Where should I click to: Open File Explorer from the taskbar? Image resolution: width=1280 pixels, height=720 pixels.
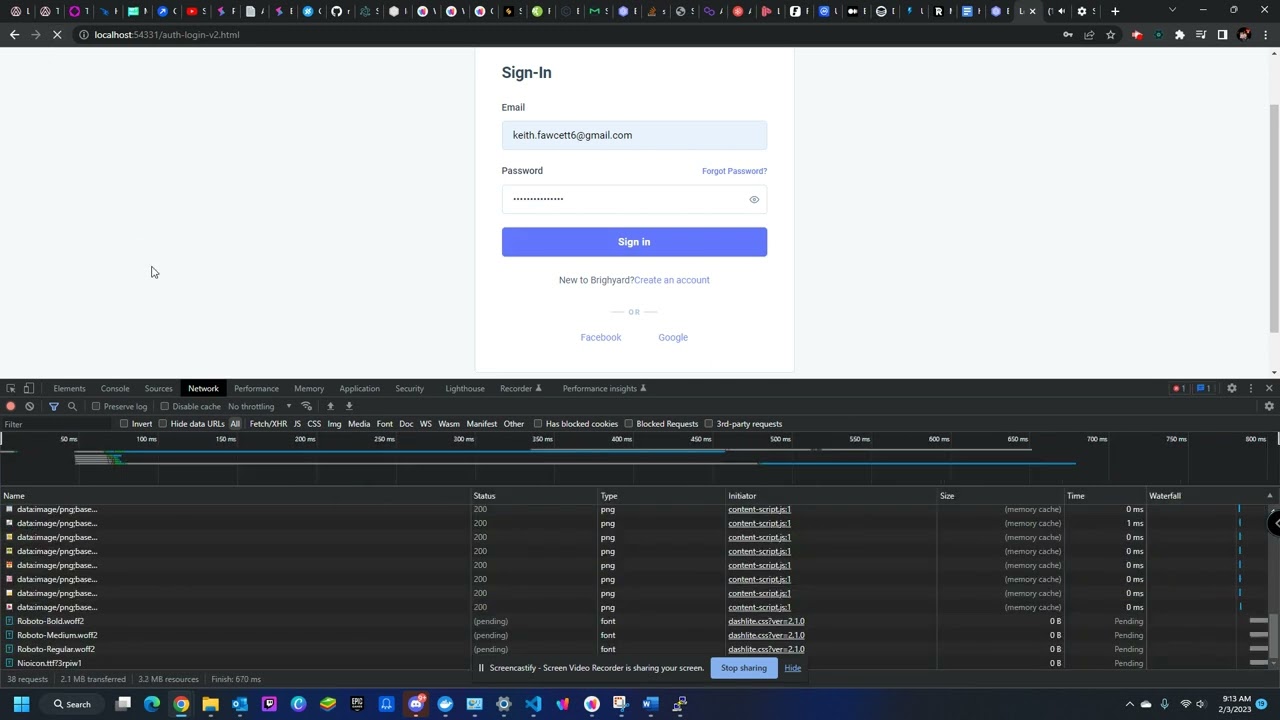pos(210,704)
